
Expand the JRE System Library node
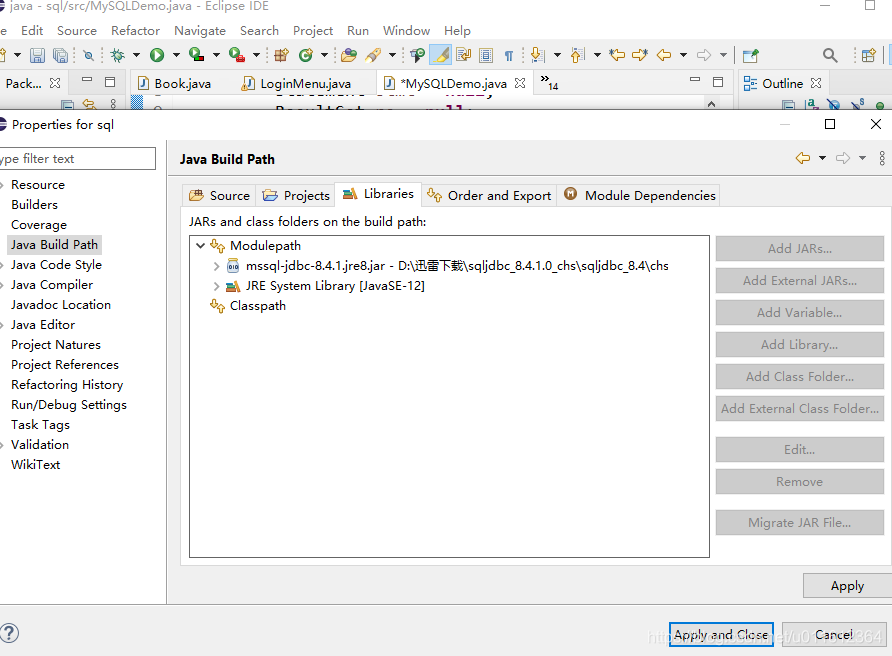(x=216, y=286)
